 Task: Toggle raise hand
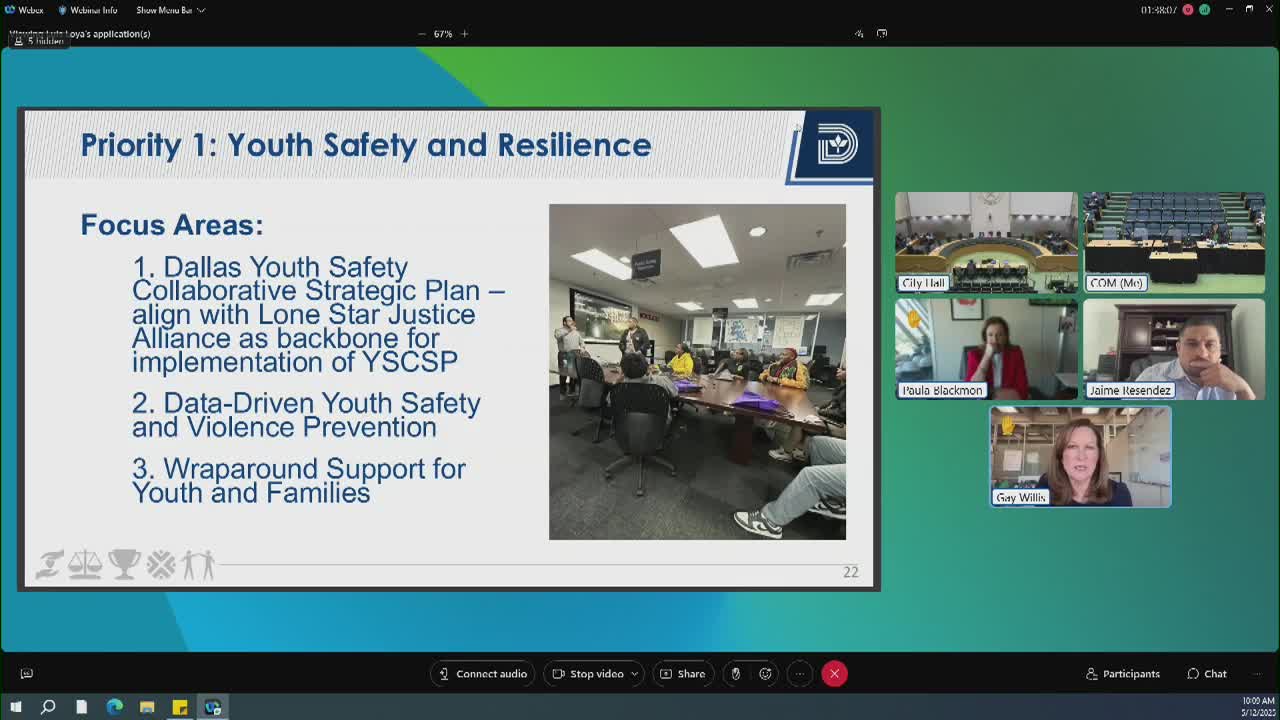(x=736, y=674)
